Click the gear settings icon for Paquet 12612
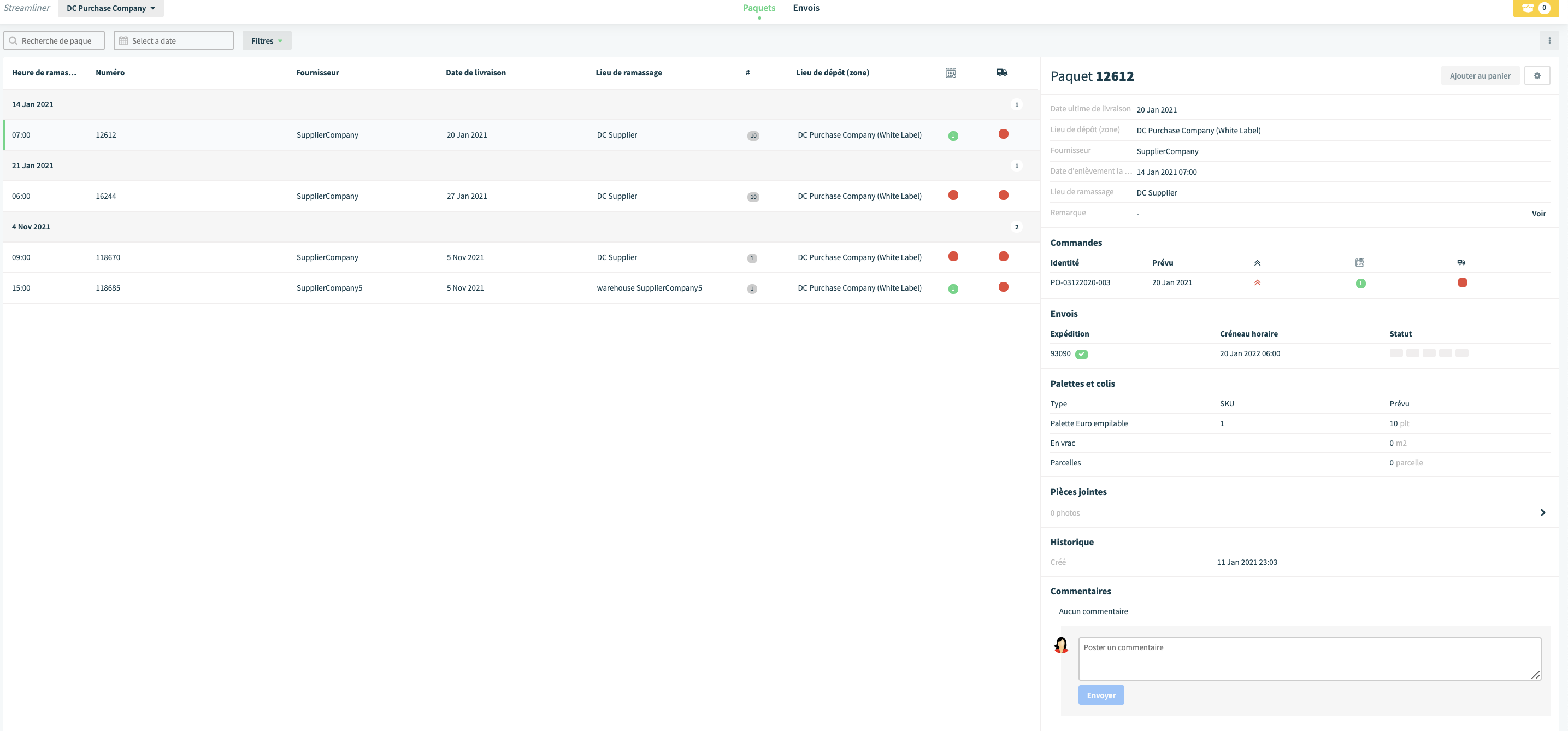Screen dimensions: 1568x731 click(1536, 75)
